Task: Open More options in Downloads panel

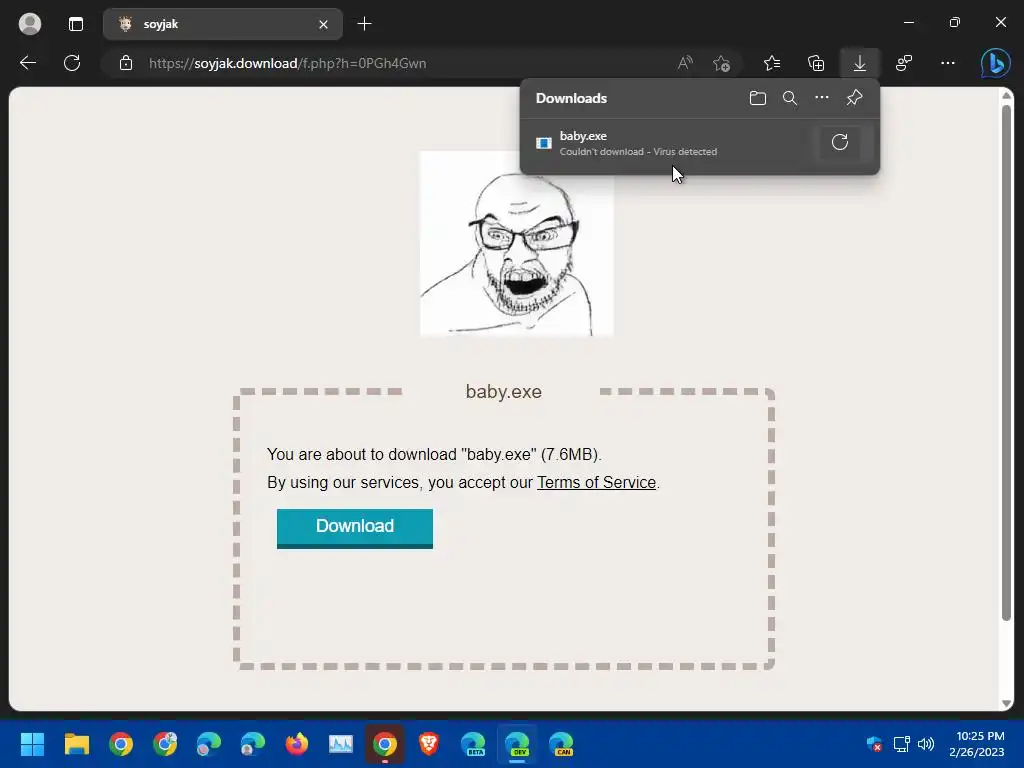Action: coord(822,98)
